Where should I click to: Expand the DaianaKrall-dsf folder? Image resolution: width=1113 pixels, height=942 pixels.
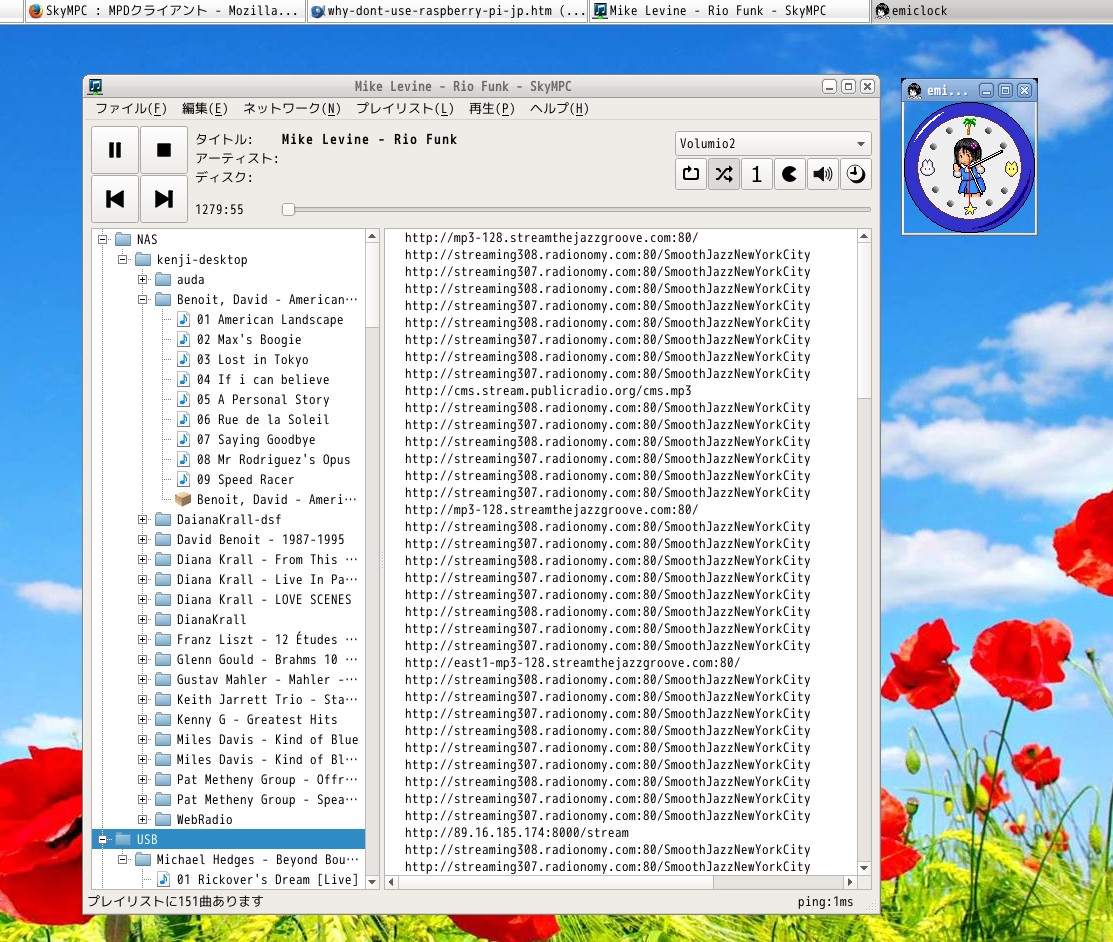(143, 520)
